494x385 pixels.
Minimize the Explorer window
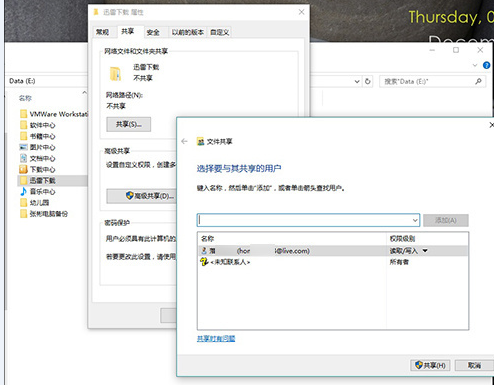pos(432,50)
